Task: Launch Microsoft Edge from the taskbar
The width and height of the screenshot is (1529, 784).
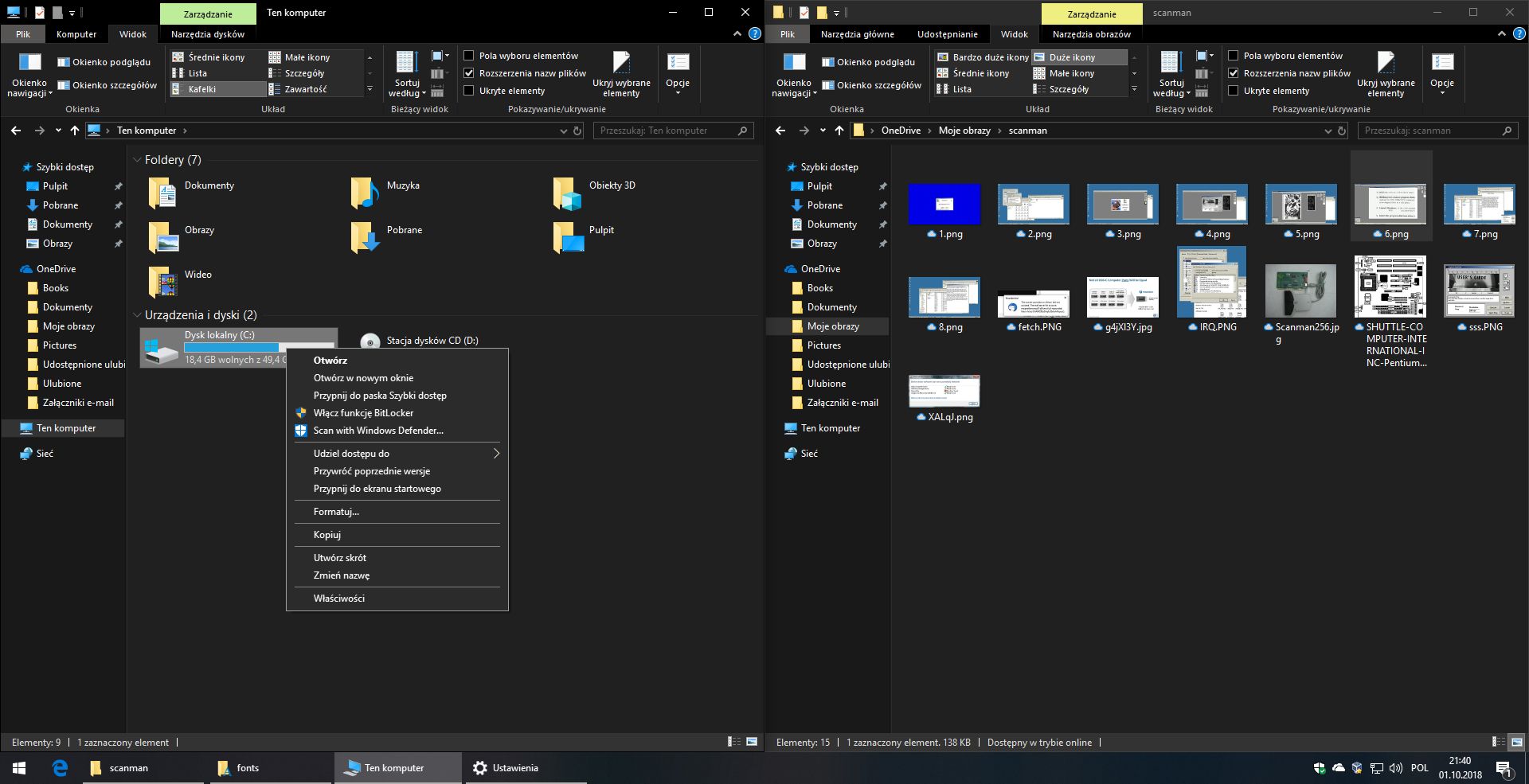Action: pos(60,768)
